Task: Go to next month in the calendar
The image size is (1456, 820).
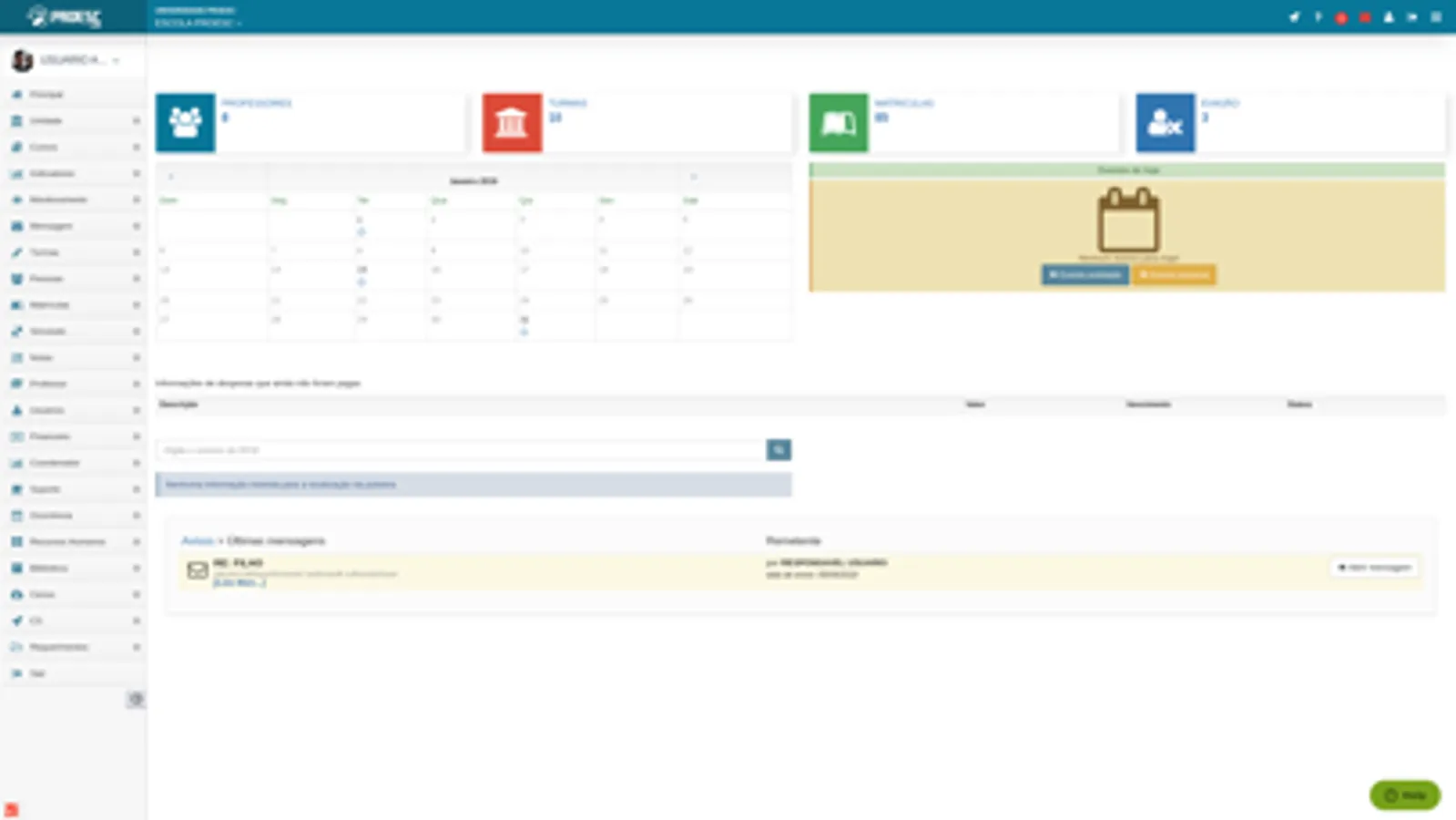Action: pyautogui.click(x=693, y=177)
